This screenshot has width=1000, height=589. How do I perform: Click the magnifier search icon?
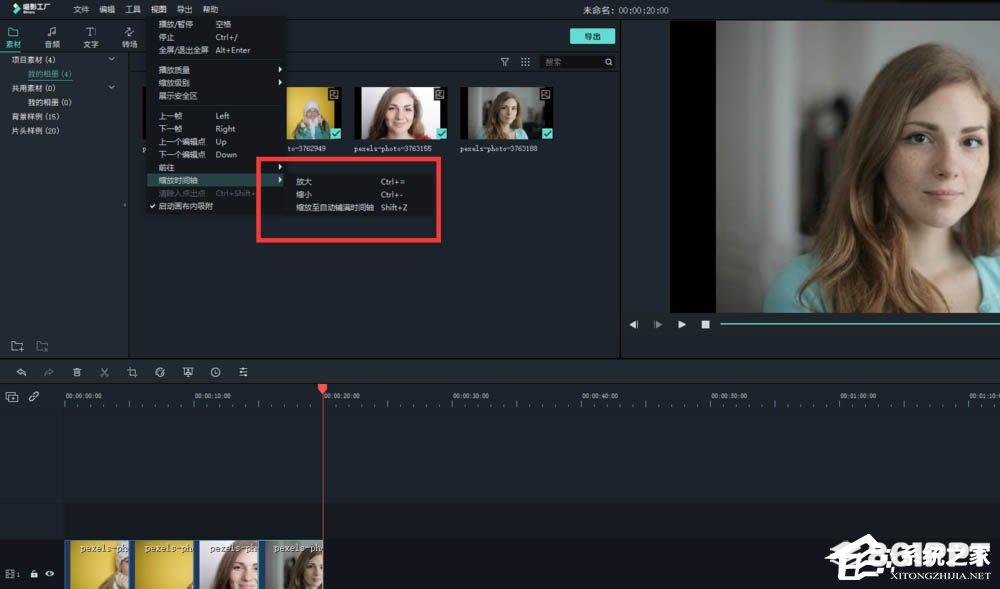[608, 62]
